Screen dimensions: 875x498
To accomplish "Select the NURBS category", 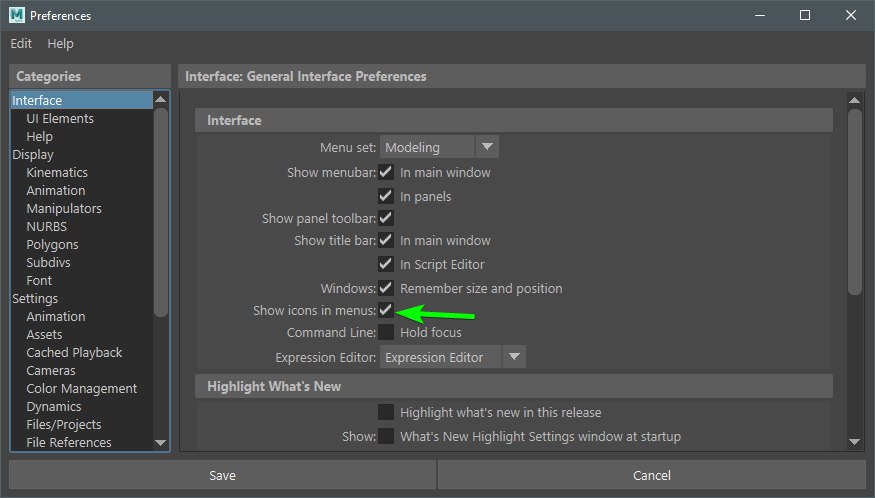I will (x=46, y=227).
